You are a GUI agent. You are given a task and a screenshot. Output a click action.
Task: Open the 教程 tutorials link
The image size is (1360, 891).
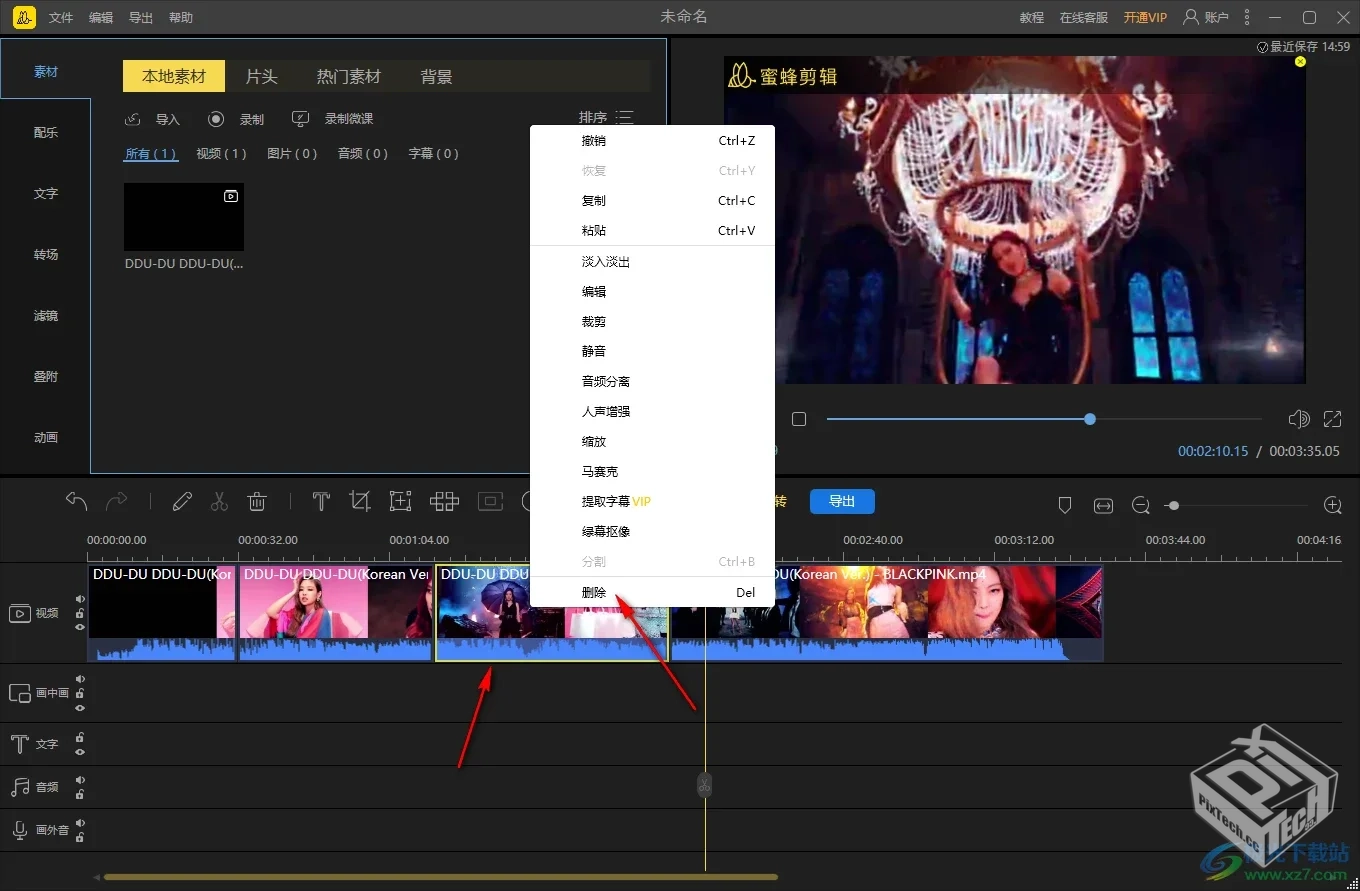point(1031,17)
